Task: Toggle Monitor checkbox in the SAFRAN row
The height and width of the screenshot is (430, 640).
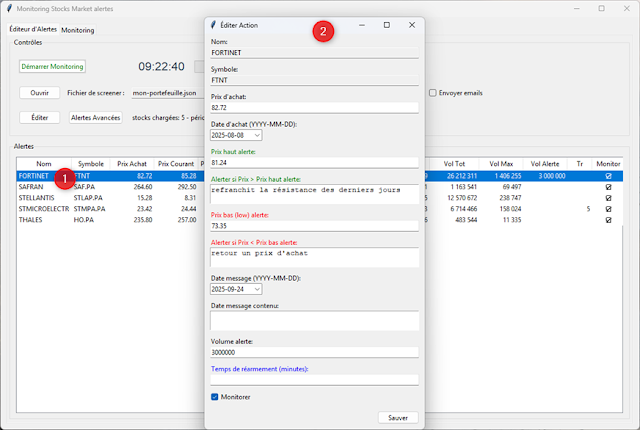Action: [x=608, y=187]
